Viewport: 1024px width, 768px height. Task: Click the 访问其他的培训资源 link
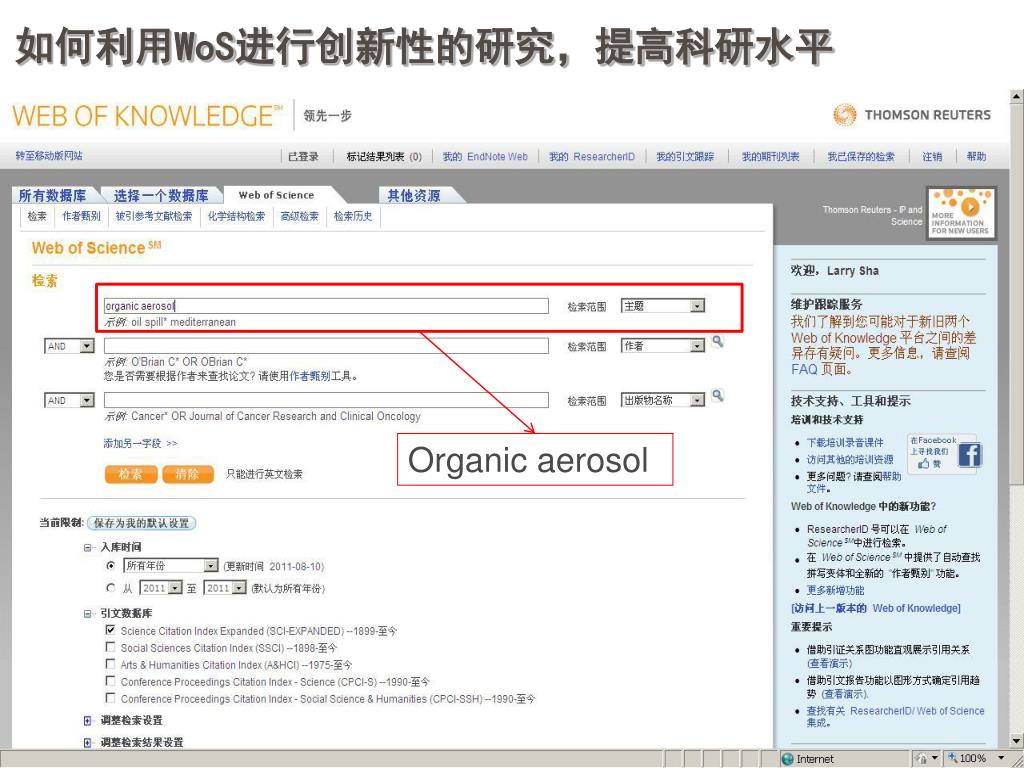850,459
